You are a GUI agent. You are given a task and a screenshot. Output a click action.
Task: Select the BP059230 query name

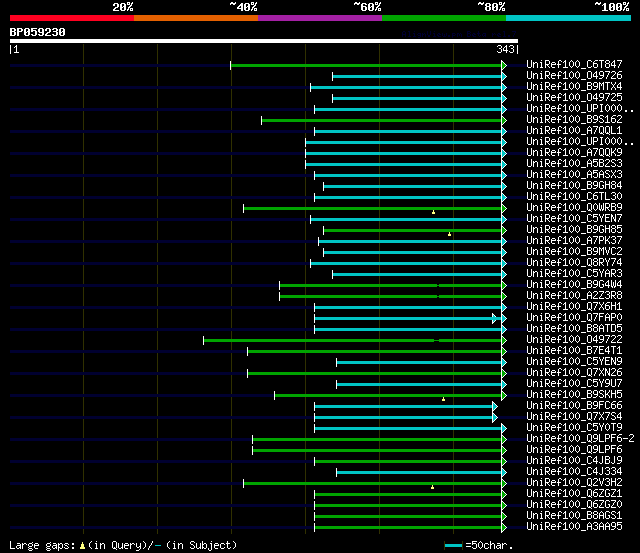[38, 32]
